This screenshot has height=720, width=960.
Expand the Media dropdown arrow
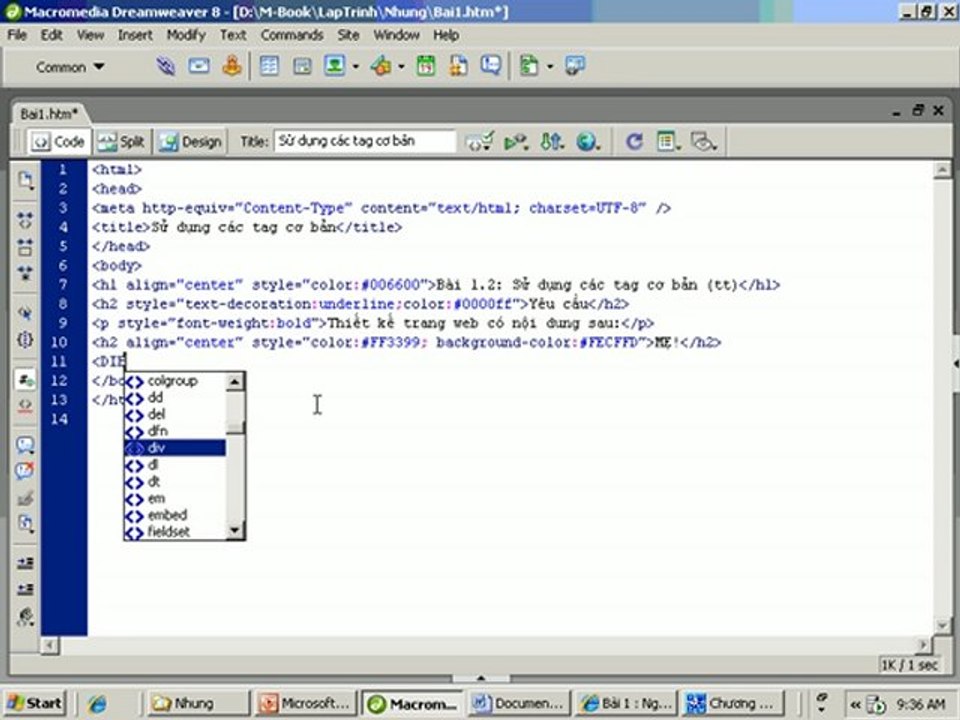(x=402, y=66)
